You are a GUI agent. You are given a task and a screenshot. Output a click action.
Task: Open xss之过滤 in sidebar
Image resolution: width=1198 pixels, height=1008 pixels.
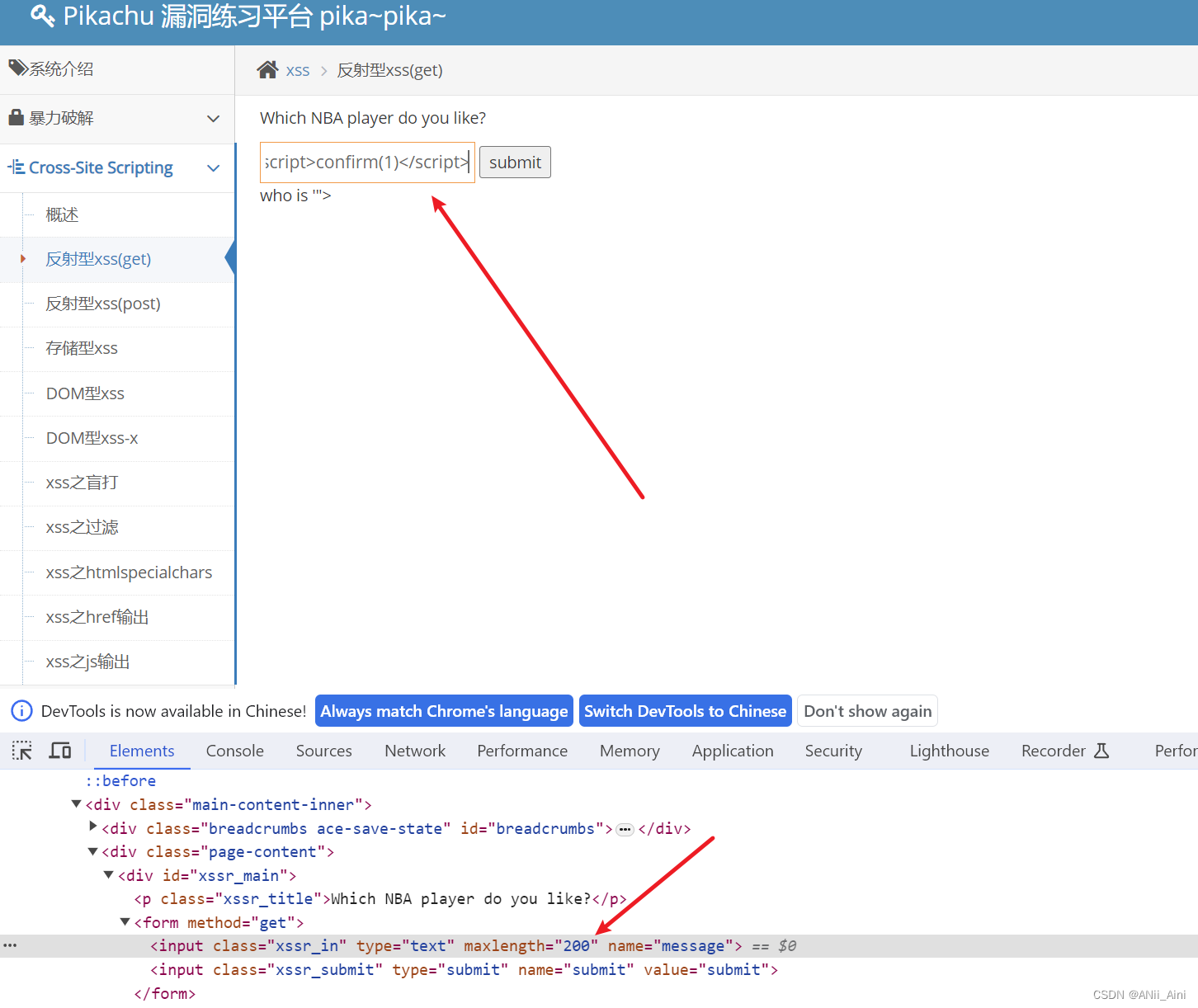(117, 527)
